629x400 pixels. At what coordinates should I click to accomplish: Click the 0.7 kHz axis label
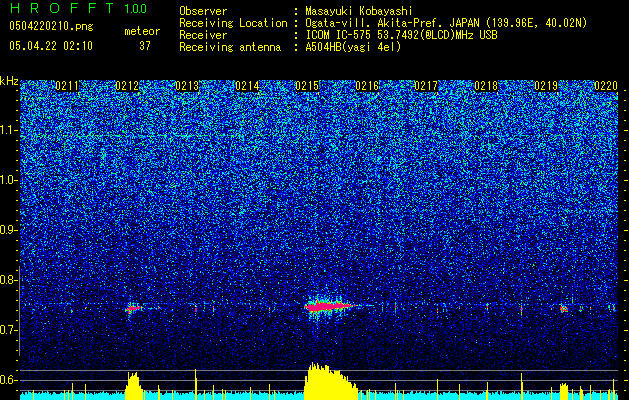[9, 330]
